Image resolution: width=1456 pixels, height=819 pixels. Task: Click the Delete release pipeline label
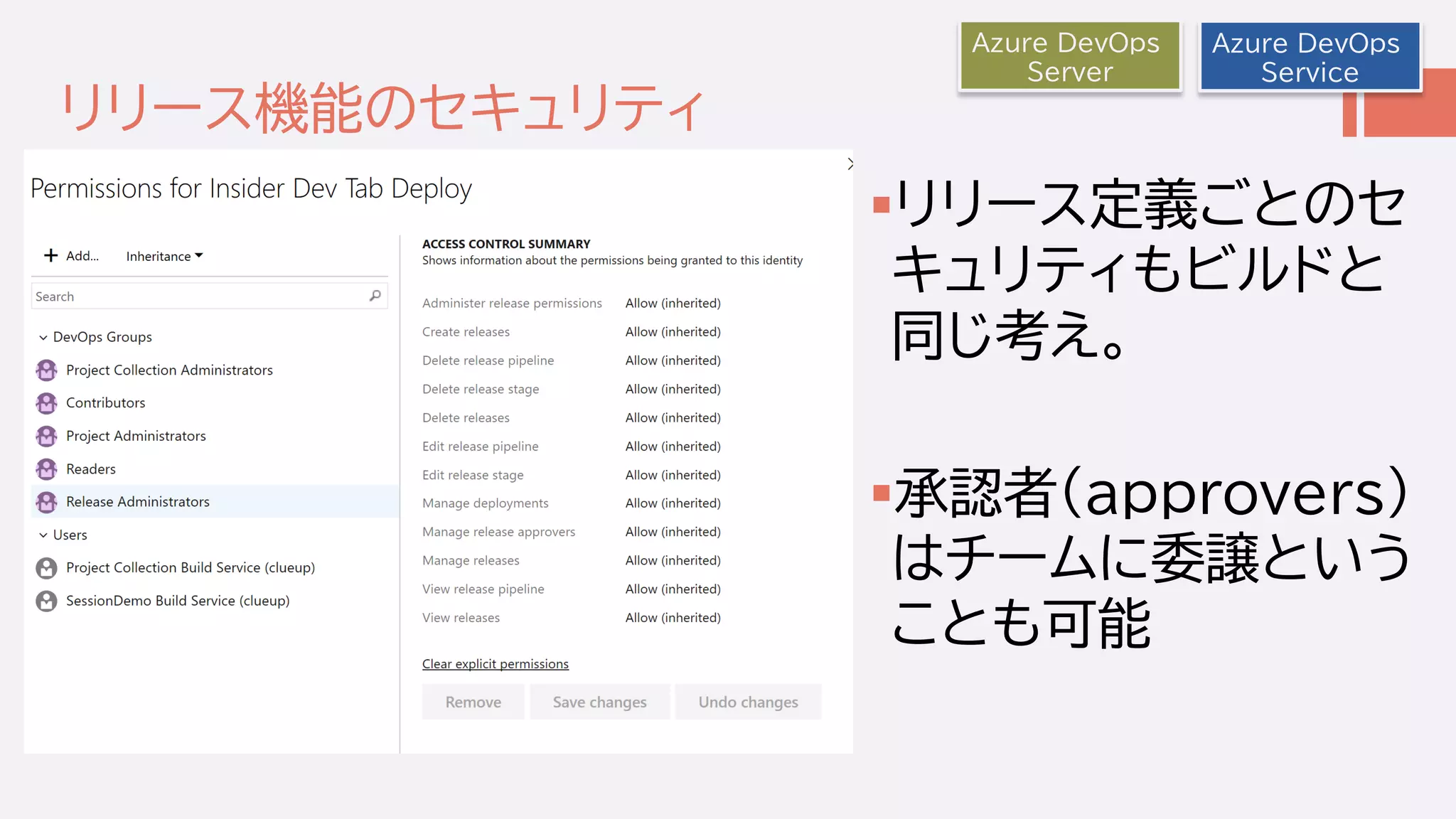pyautogui.click(x=488, y=360)
